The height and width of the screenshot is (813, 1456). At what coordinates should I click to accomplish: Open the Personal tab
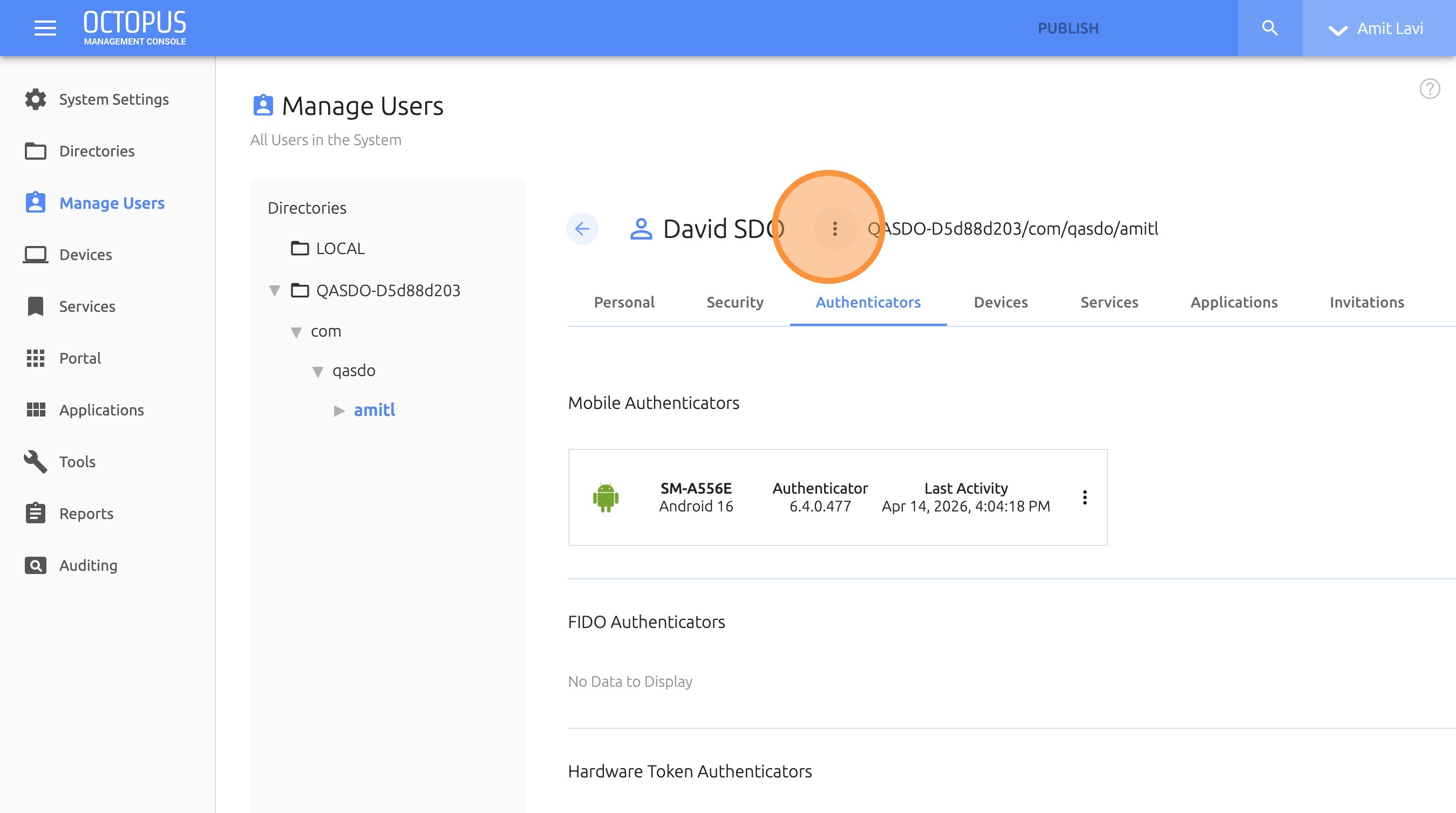(624, 302)
